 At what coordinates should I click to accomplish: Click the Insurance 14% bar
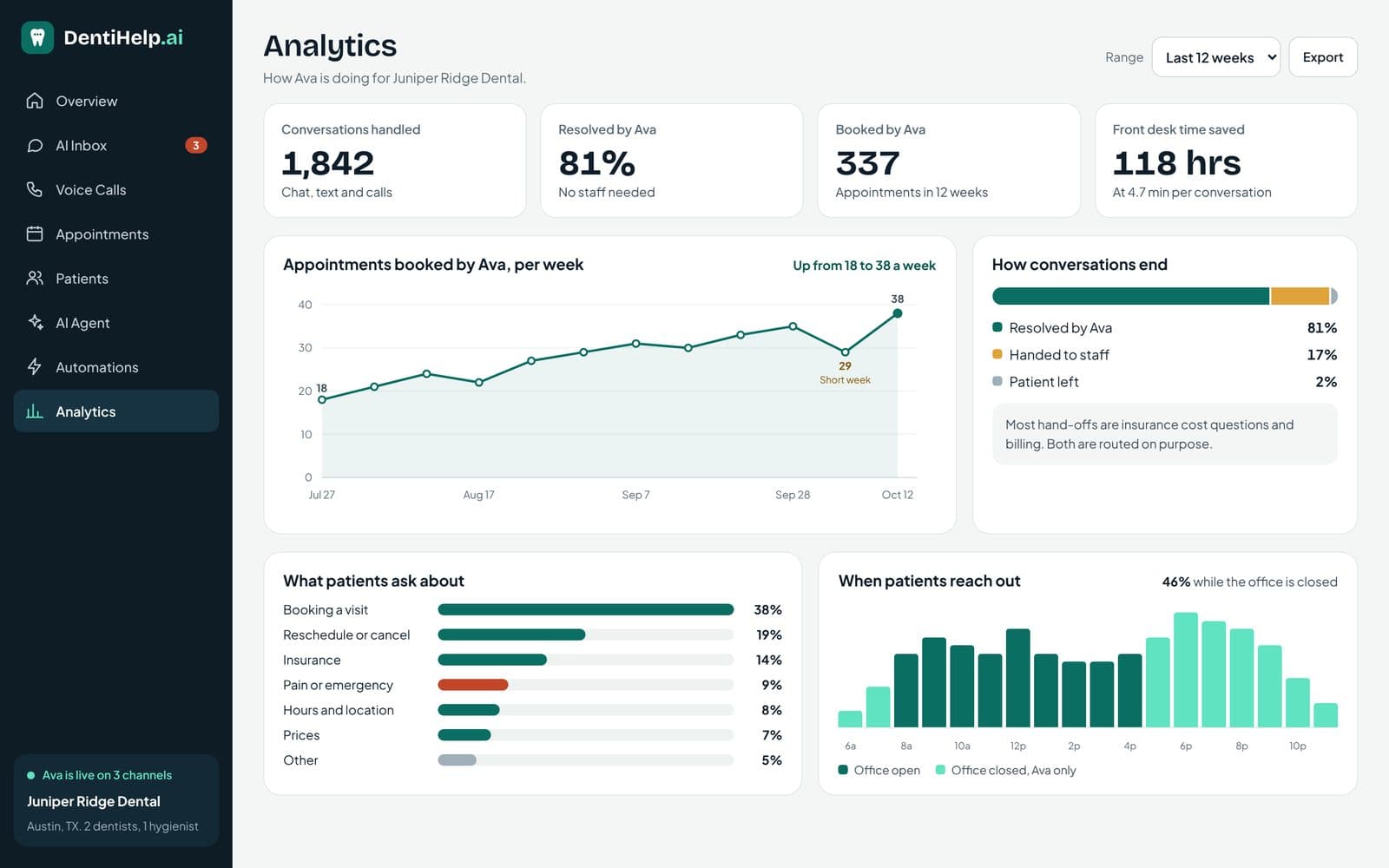click(x=492, y=660)
